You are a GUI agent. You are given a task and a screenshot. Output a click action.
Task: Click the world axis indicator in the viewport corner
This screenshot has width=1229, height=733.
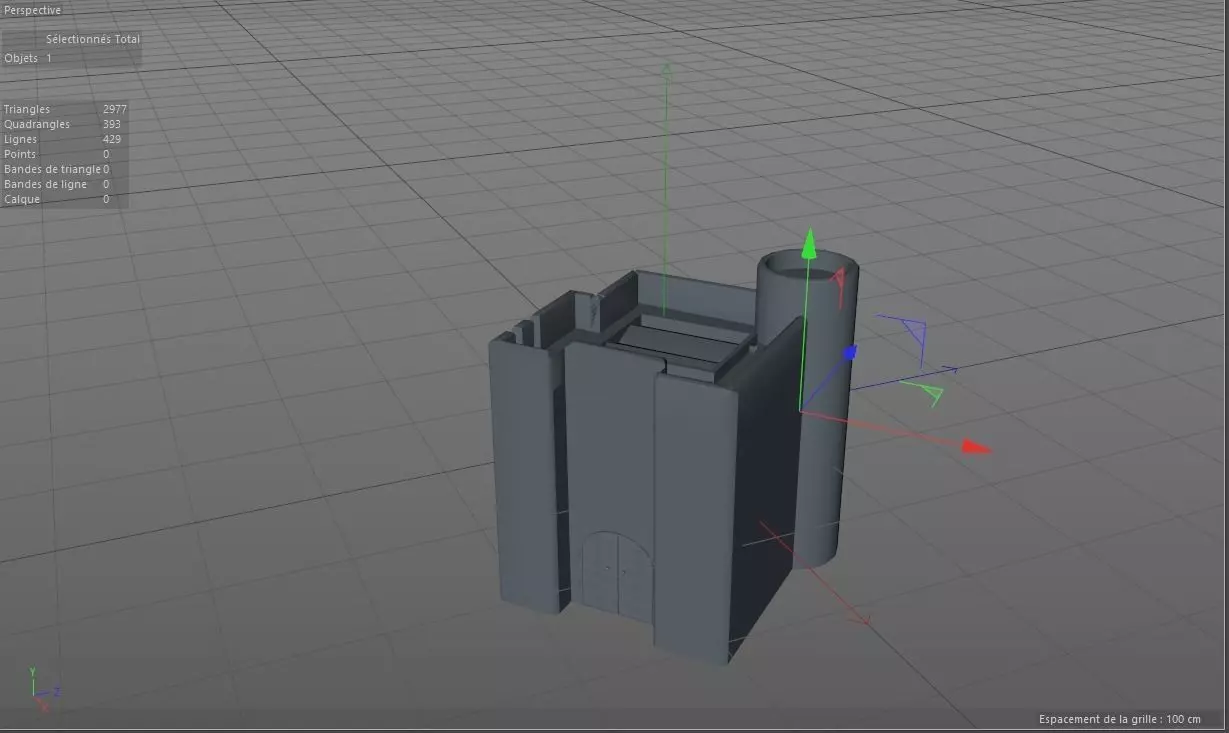tap(43, 690)
